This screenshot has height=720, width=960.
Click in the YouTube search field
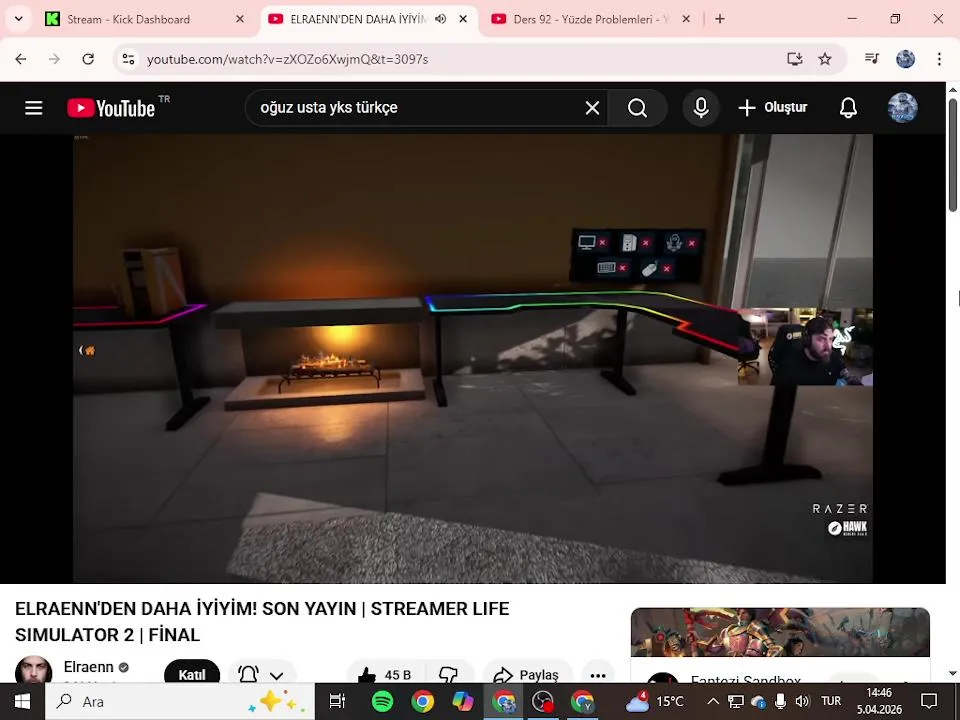416,108
